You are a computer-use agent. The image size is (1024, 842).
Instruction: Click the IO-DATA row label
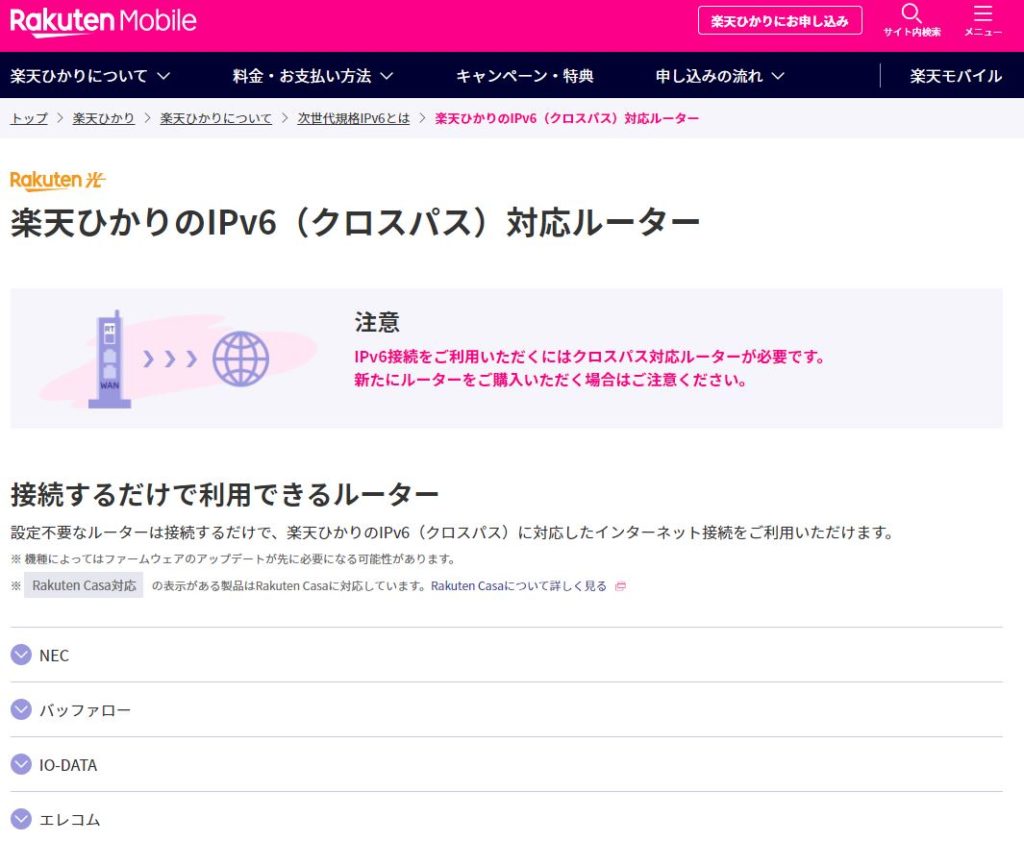68,765
